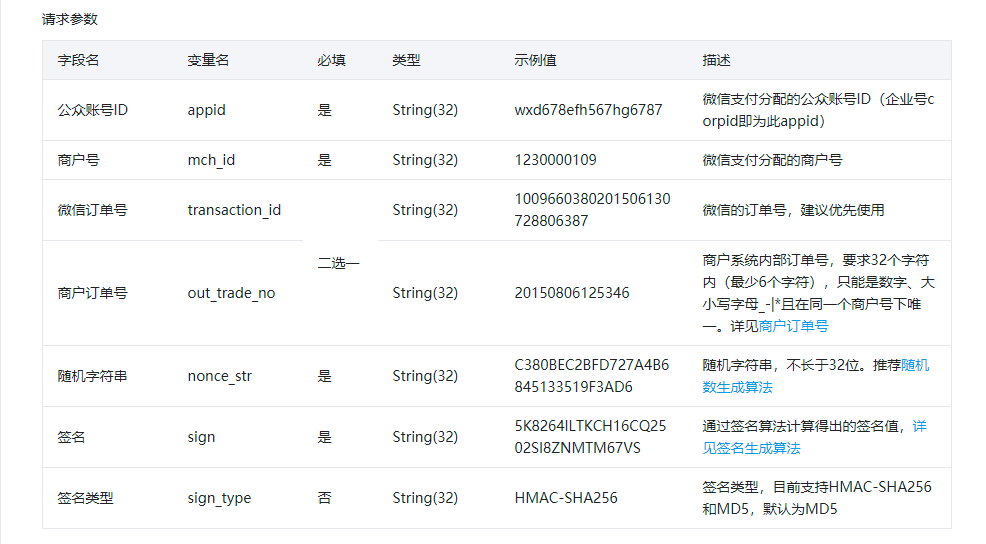Select the sign_type variable name
The height and width of the screenshot is (544, 986).
point(219,498)
